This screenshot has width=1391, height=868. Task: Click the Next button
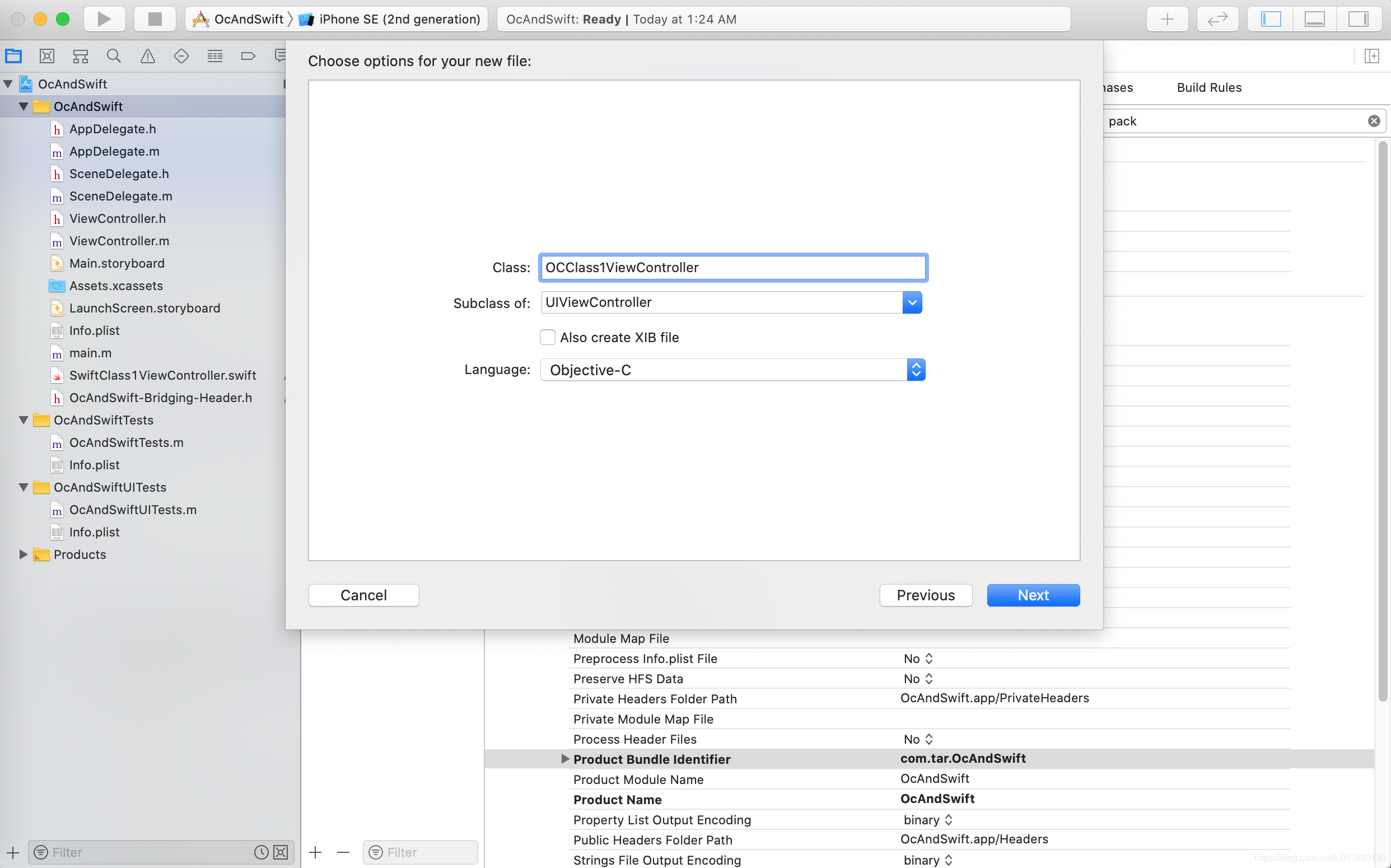[x=1033, y=595]
